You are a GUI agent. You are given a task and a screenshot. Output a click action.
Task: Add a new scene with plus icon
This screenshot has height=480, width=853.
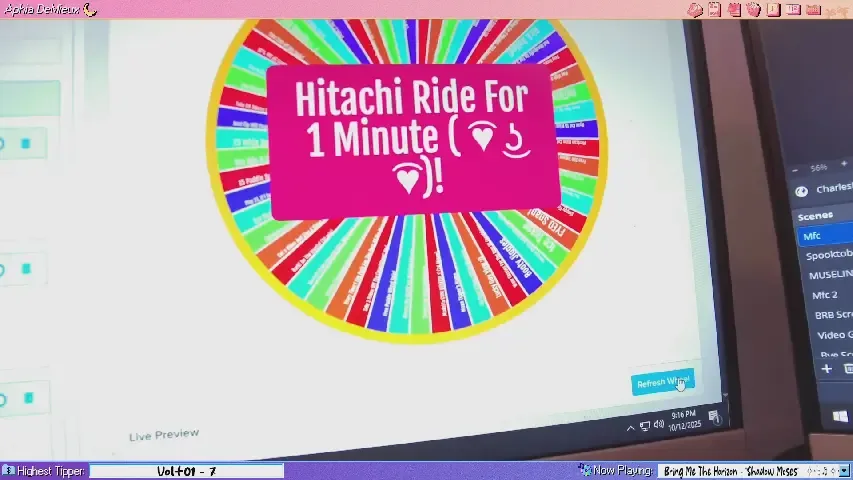pos(827,369)
